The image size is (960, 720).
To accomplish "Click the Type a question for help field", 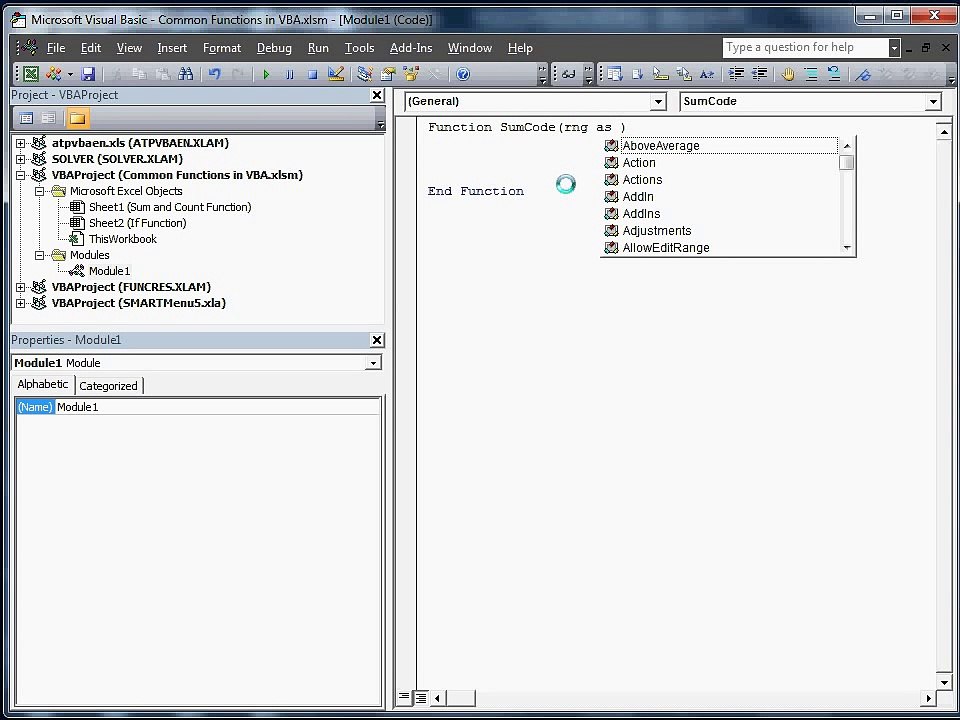I will pos(805,48).
